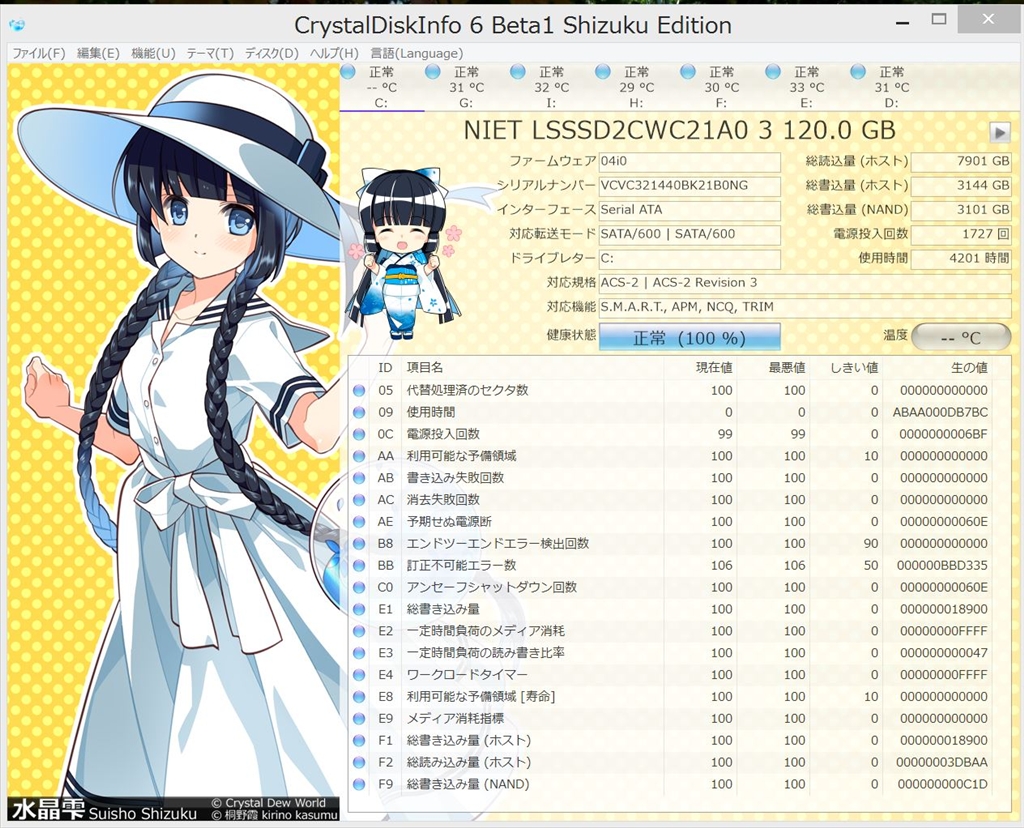Screen dimensions: 1024x828
Task: Select the G: drive tab at 31 °C
Action: 466,87
